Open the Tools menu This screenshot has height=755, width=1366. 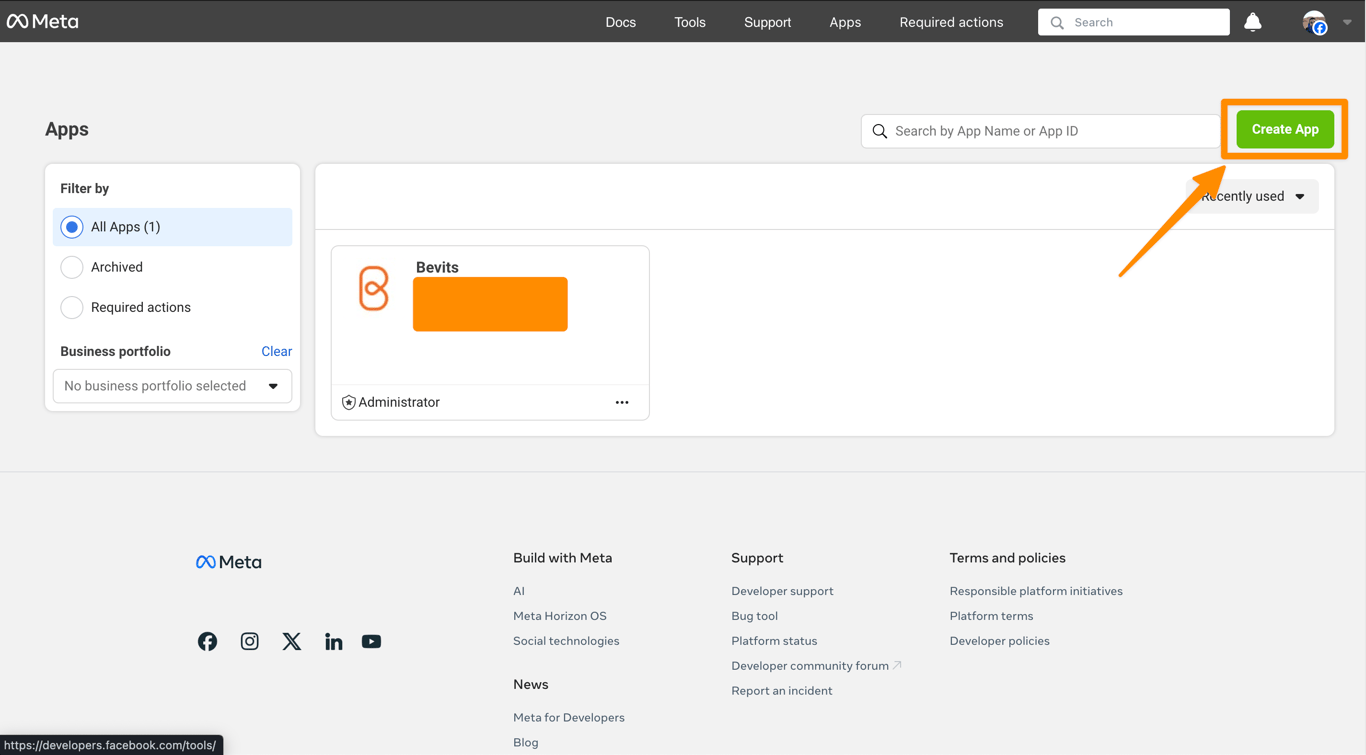click(690, 22)
